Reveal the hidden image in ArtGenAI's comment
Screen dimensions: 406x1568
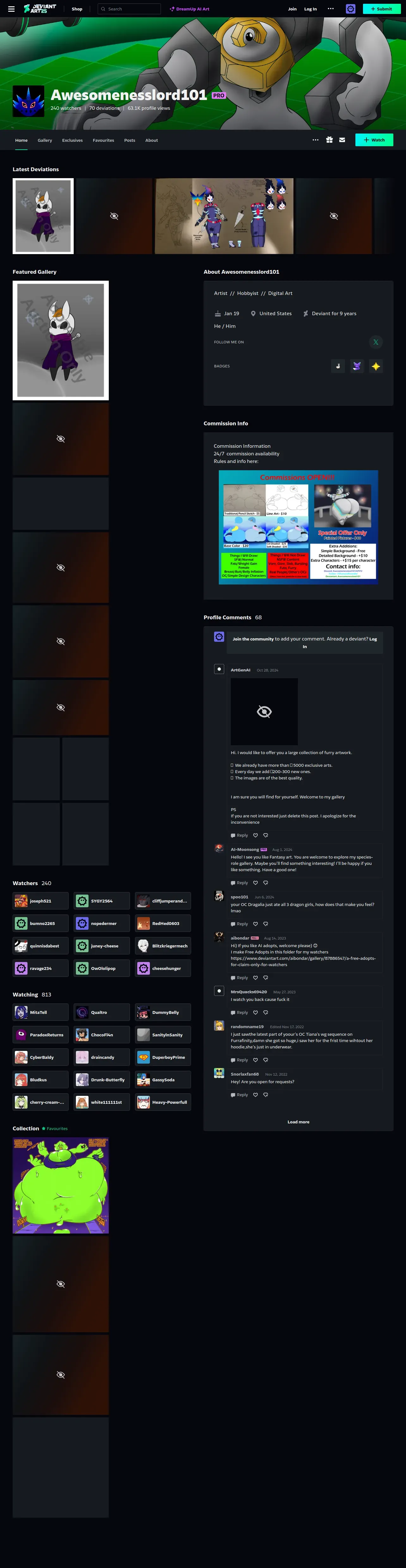pos(264,712)
